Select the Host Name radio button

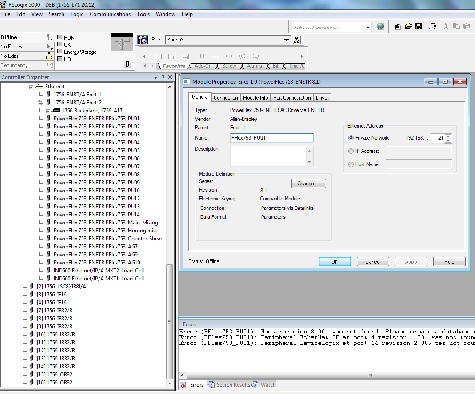[350, 164]
